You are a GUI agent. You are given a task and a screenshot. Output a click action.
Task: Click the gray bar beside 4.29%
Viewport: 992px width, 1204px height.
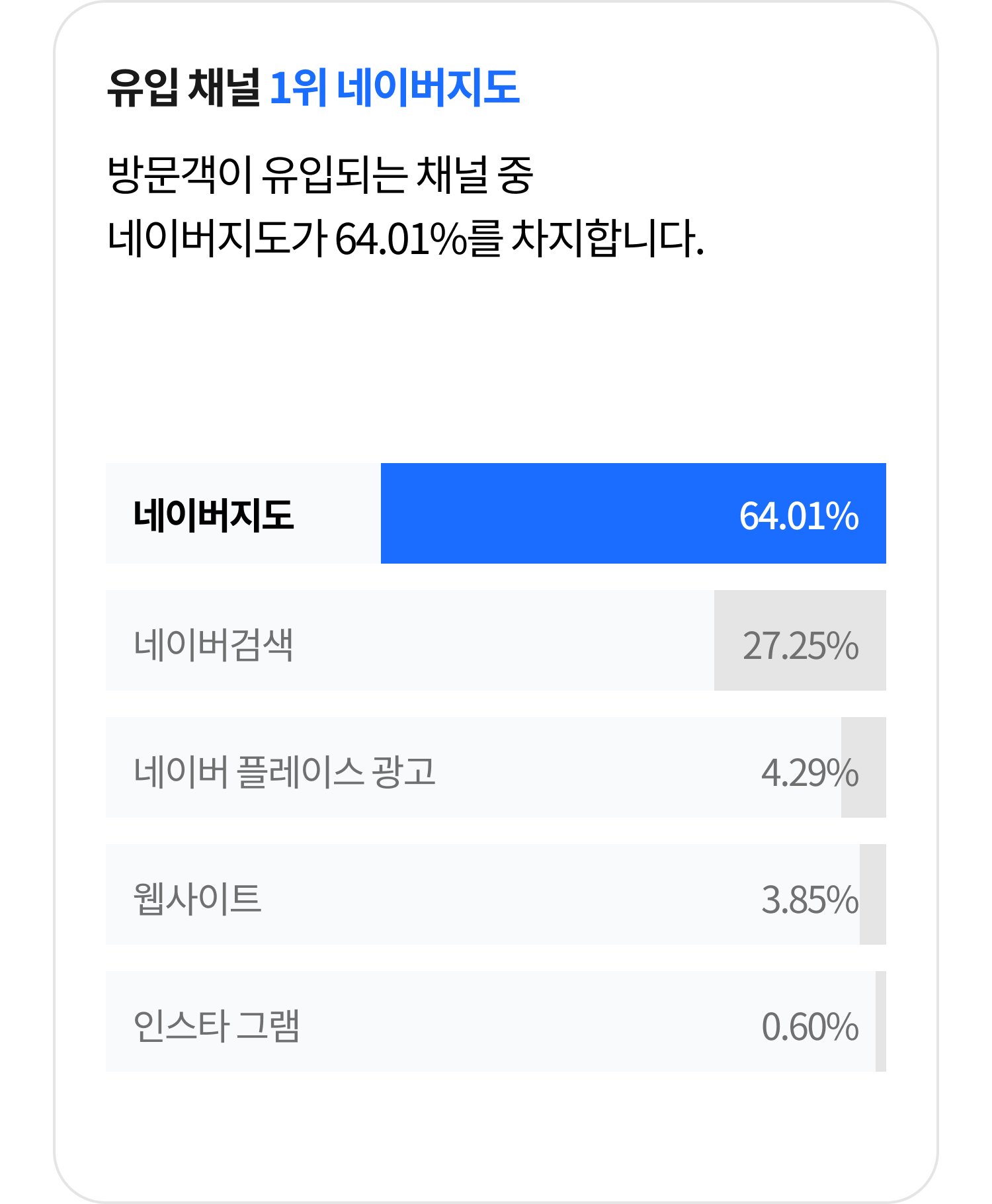click(864, 767)
